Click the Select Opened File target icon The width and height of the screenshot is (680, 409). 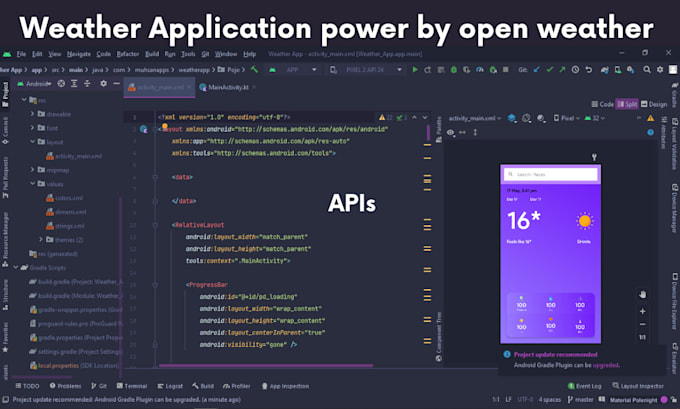61,84
